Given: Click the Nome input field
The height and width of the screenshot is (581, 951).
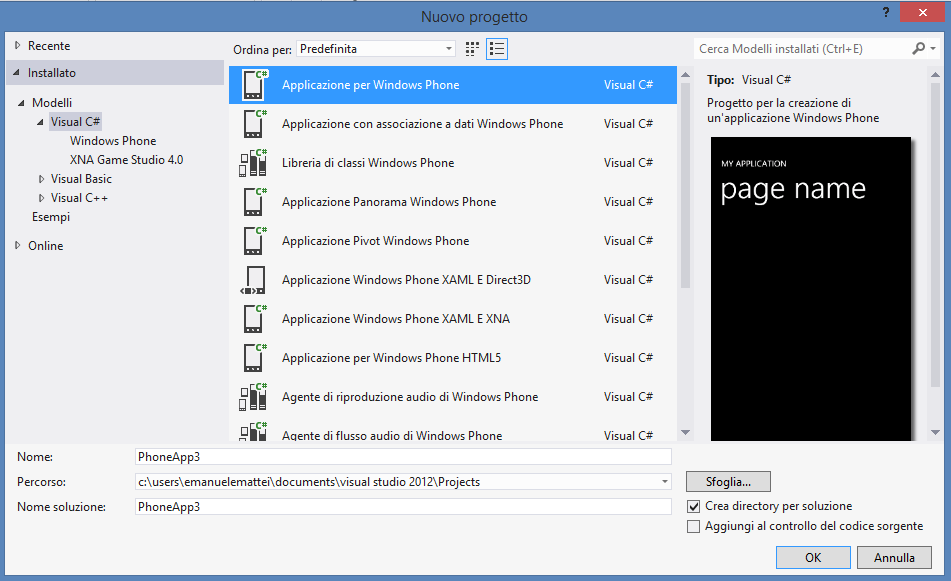Looking at the screenshot, I should [x=403, y=457].
